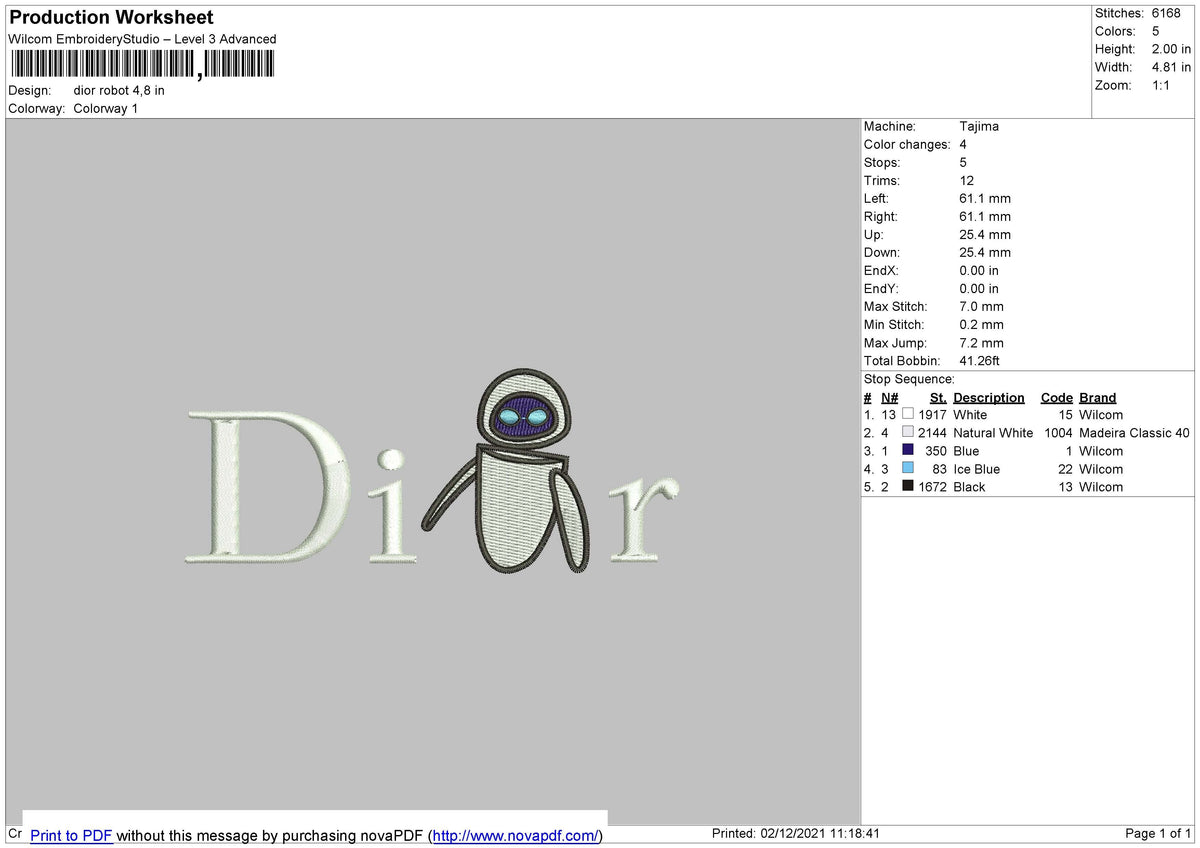Image resolution: width=1200 pixels, height=848 pixels.
Task: Click the Blue thread color swatch
Action: pos(908,449)
